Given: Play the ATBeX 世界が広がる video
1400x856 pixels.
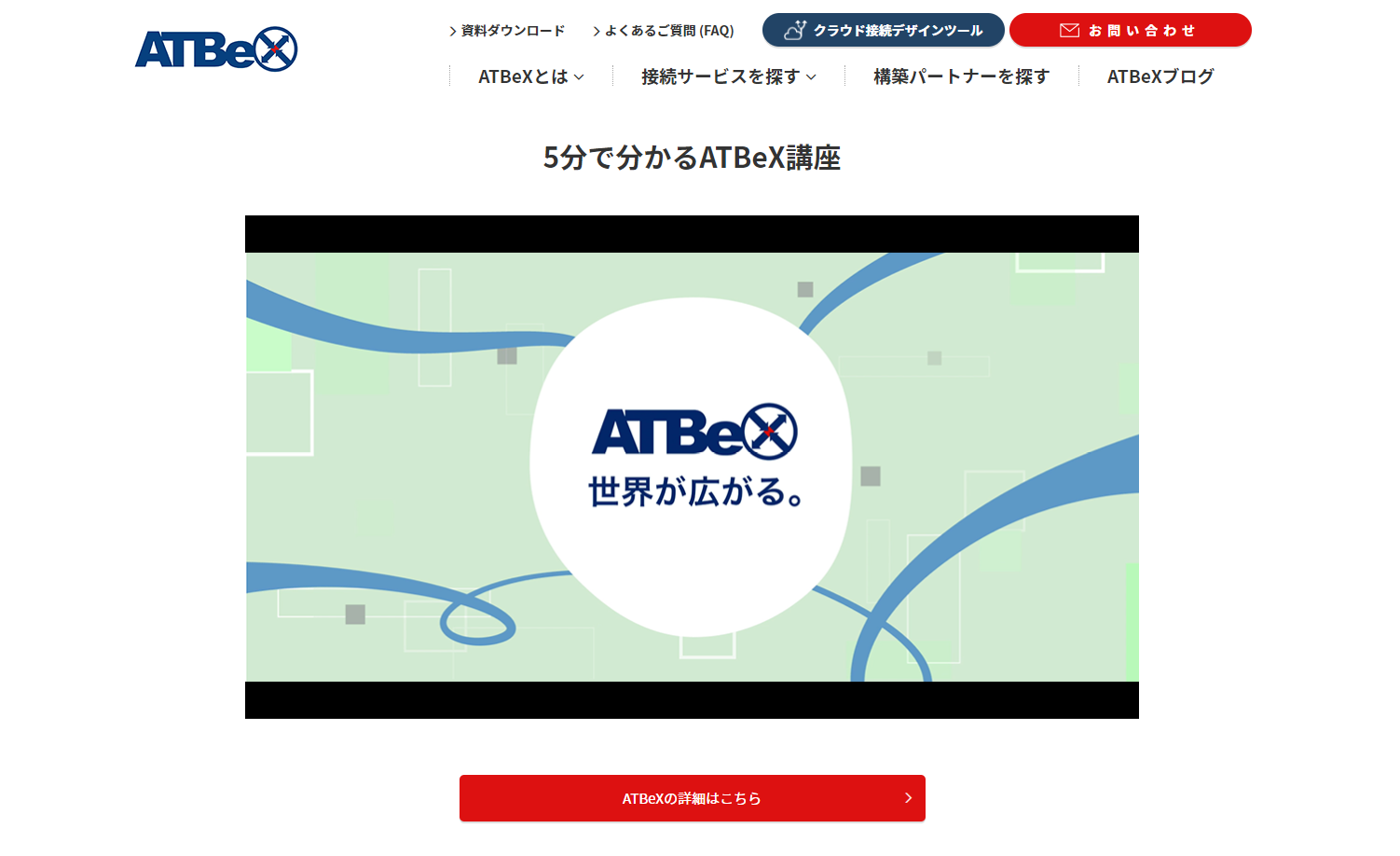Looking at the screenshot, I should 692,467.
